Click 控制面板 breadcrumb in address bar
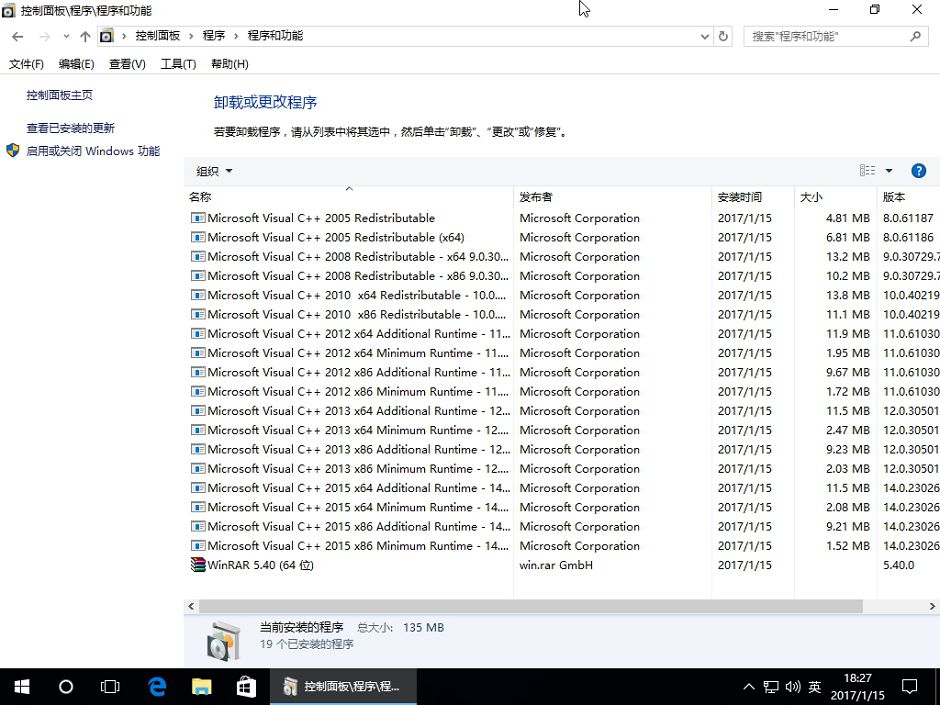 (x=158, y=36)
